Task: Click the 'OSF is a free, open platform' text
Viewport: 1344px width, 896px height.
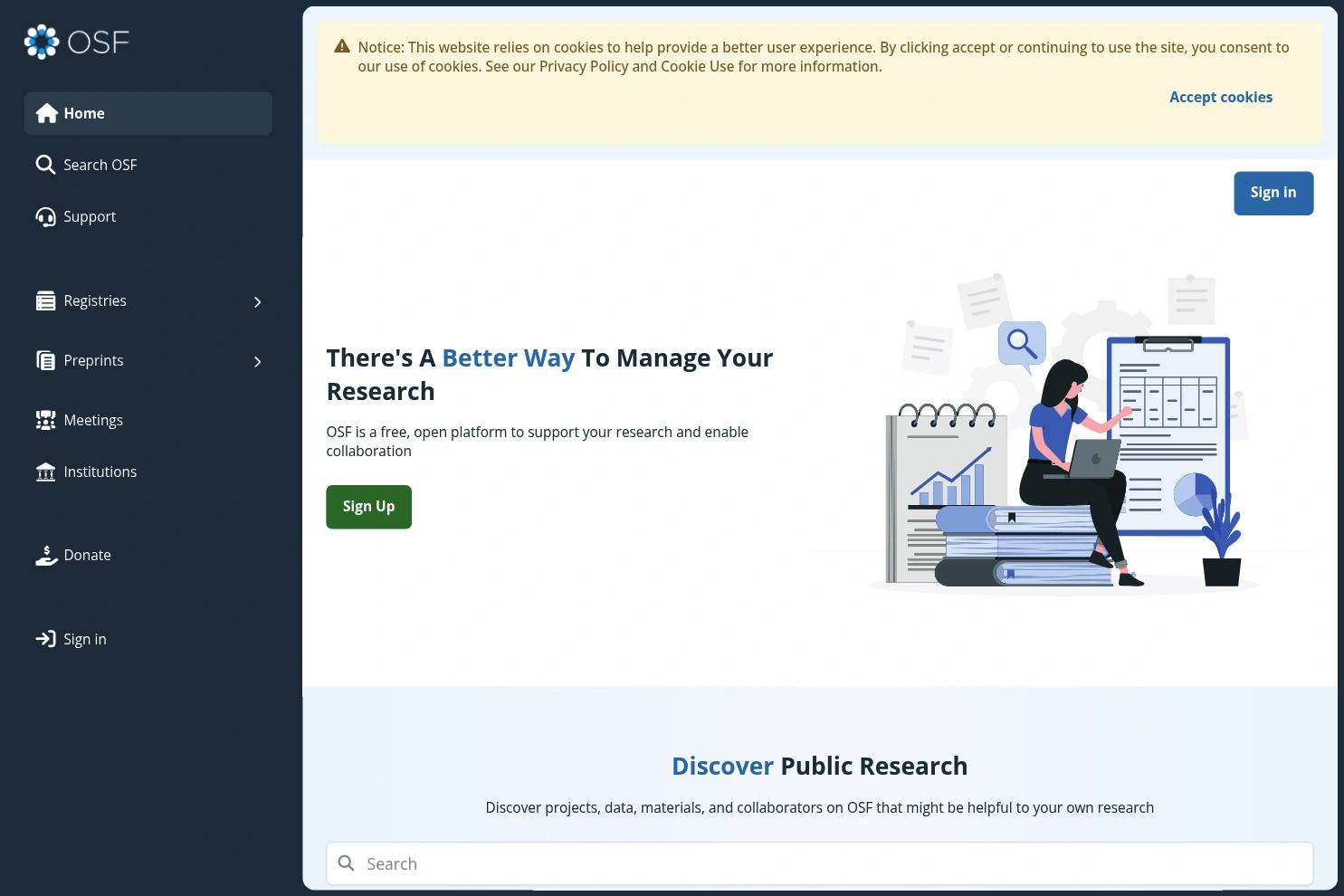Action: (538, 442)
